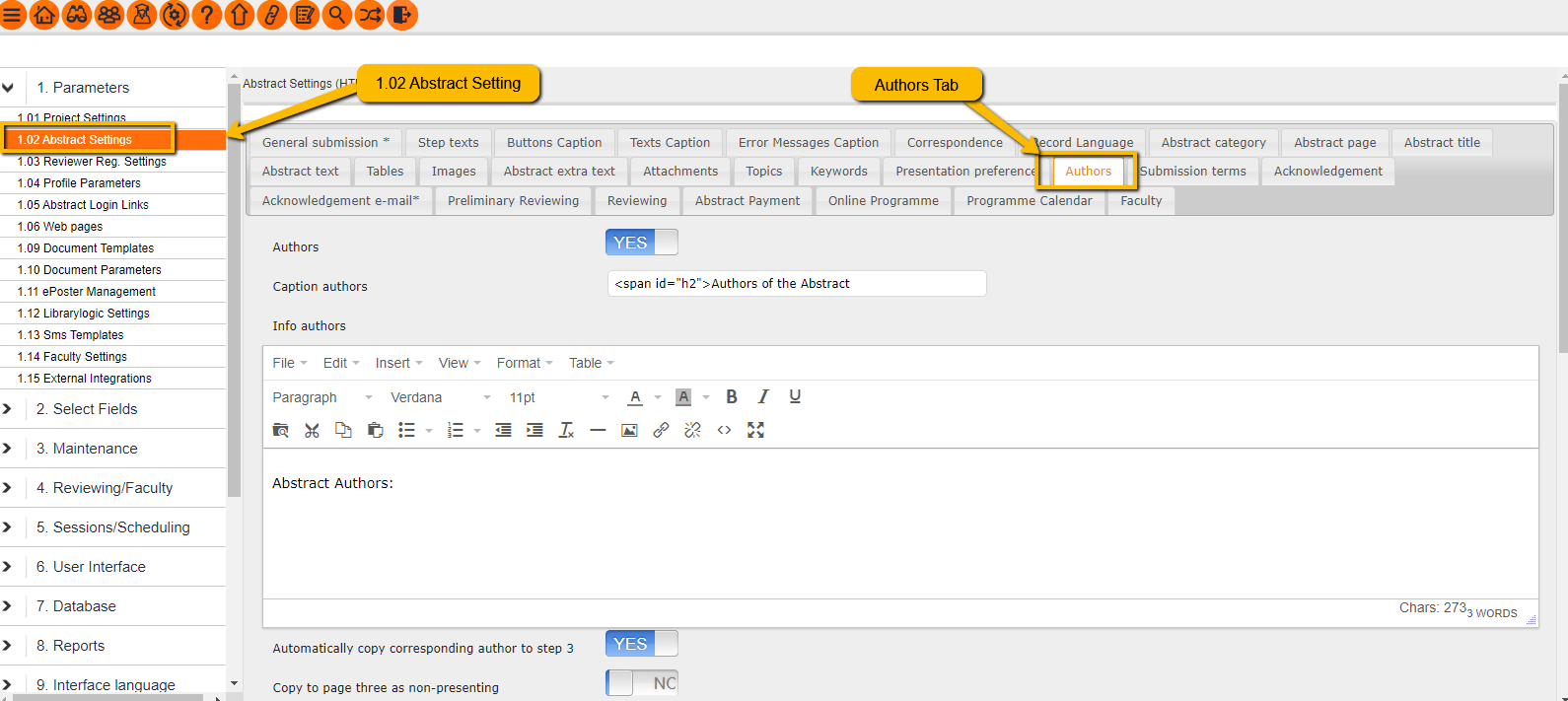
Task: Open 1.11 ePoster Management link
Action: (x=87, y=292)
